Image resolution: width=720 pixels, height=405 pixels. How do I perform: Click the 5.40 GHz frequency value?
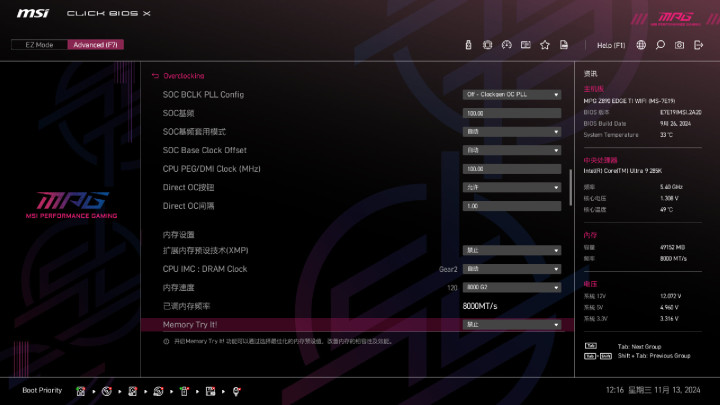click(x=671, y=187)
